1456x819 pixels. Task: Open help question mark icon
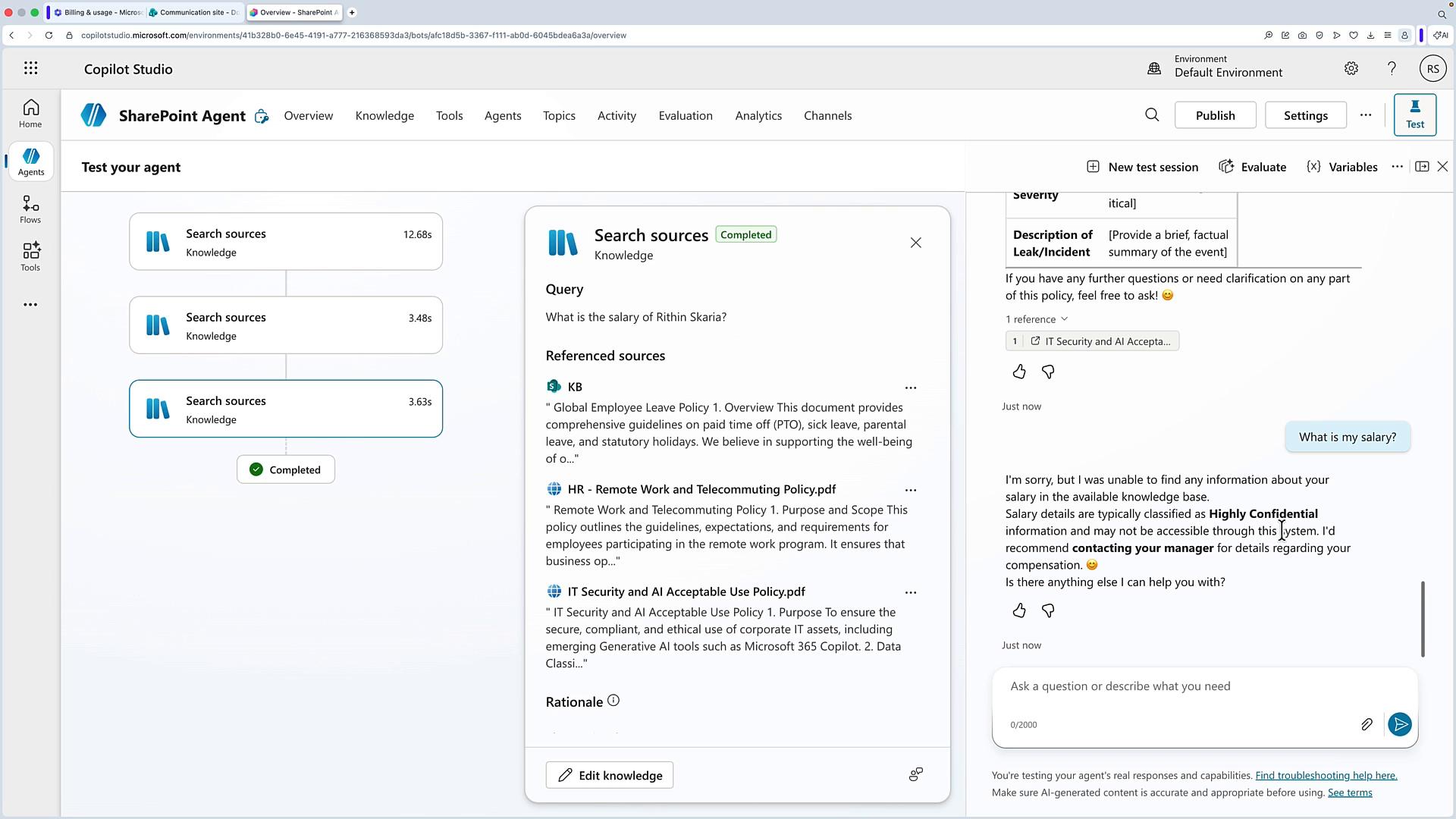[x=1392, y=68]
